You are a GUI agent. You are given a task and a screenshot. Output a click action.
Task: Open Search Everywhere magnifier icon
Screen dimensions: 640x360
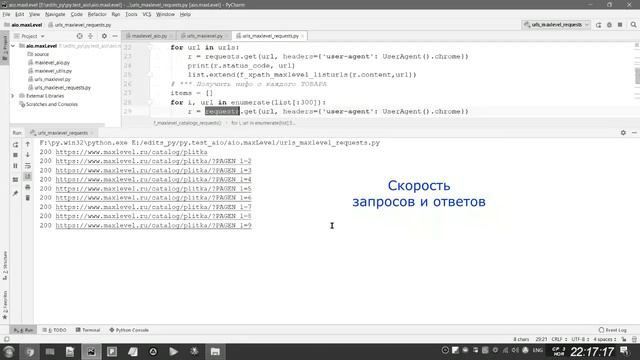tap(633, 25)
